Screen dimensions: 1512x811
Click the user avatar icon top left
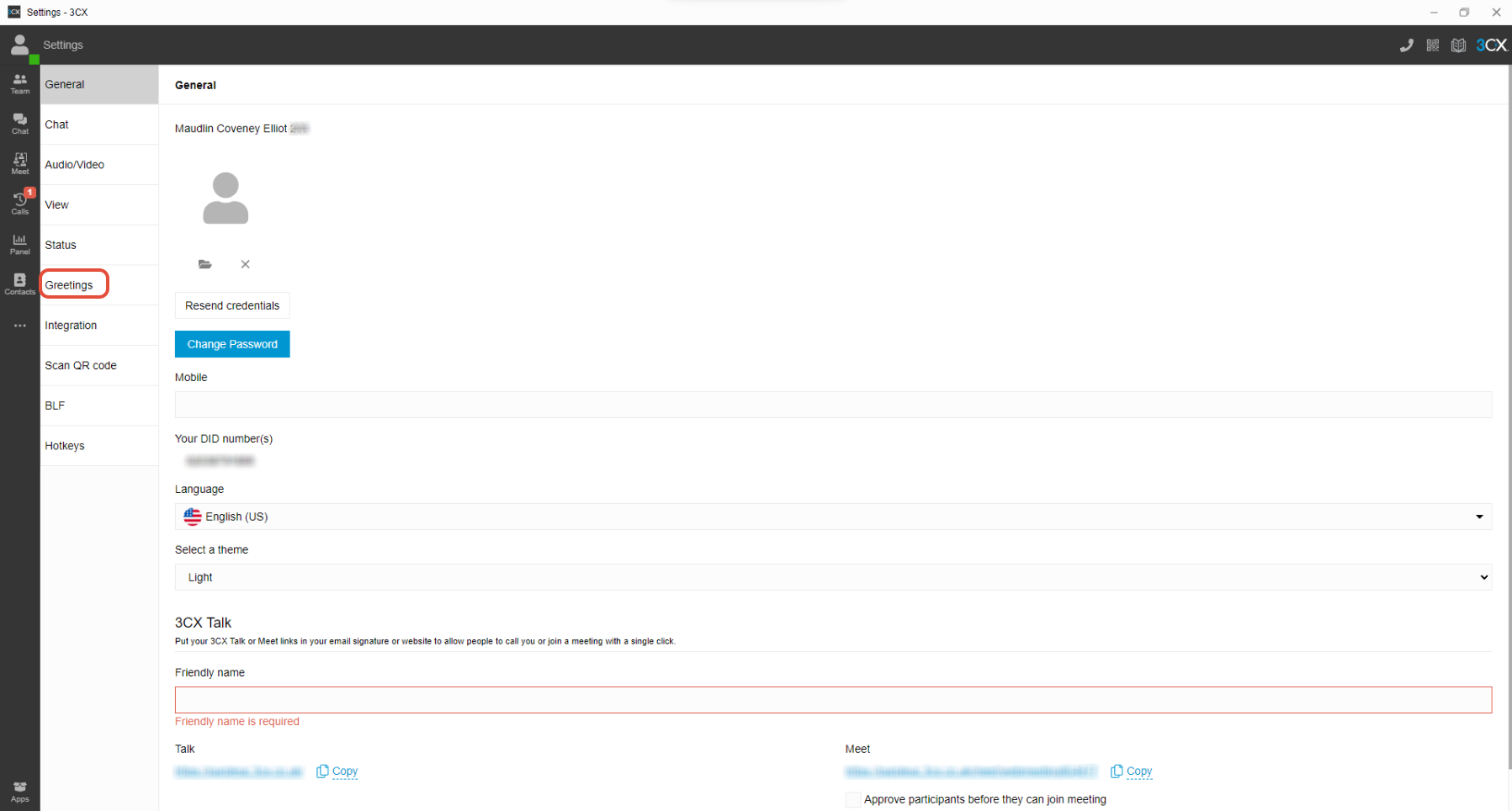click(20, 45)
